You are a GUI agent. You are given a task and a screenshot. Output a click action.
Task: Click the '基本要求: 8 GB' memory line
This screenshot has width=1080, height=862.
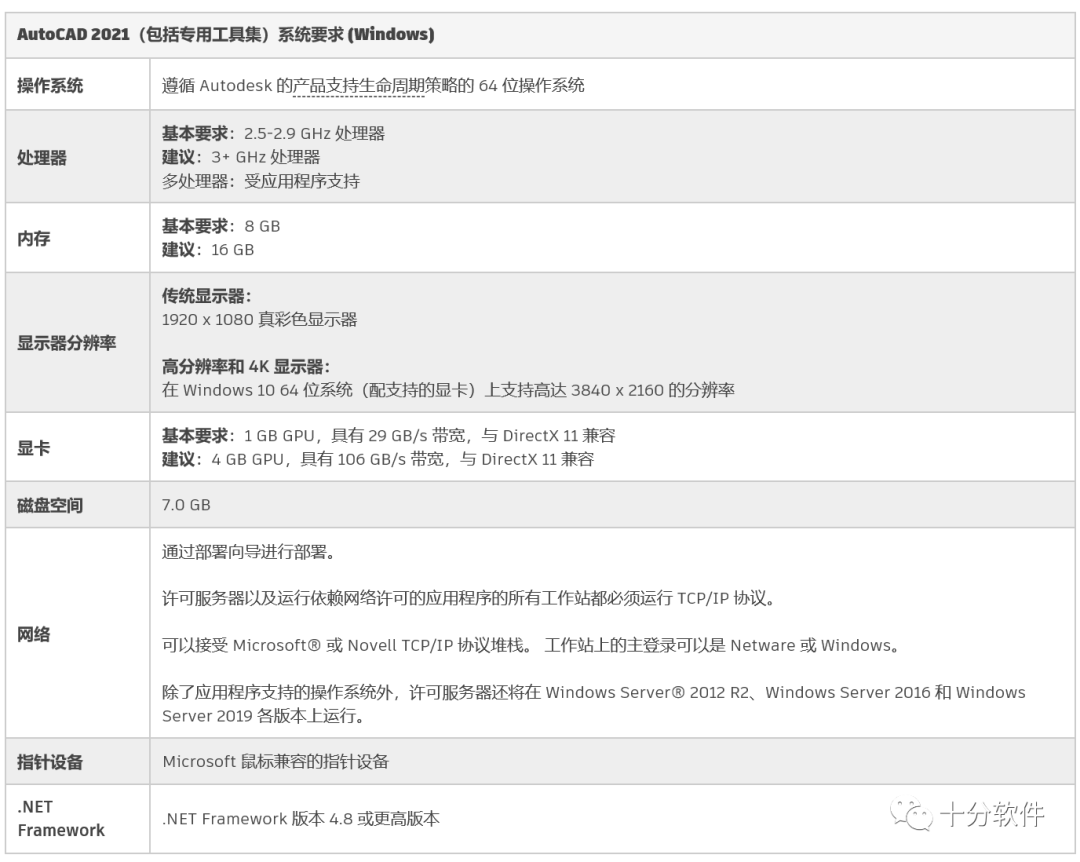tap(221, 226)
